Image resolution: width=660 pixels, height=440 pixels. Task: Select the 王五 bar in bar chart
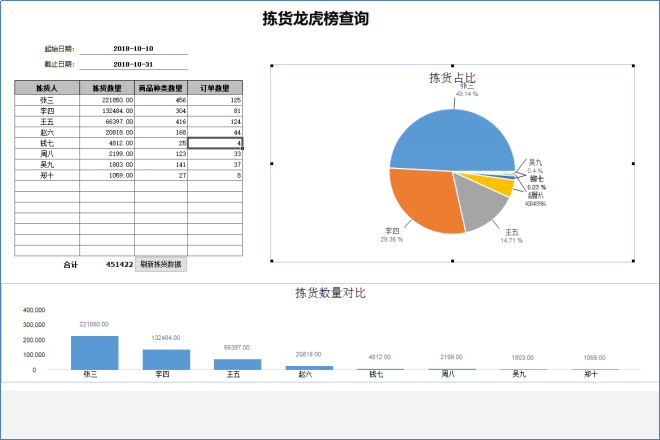[237, 364]
